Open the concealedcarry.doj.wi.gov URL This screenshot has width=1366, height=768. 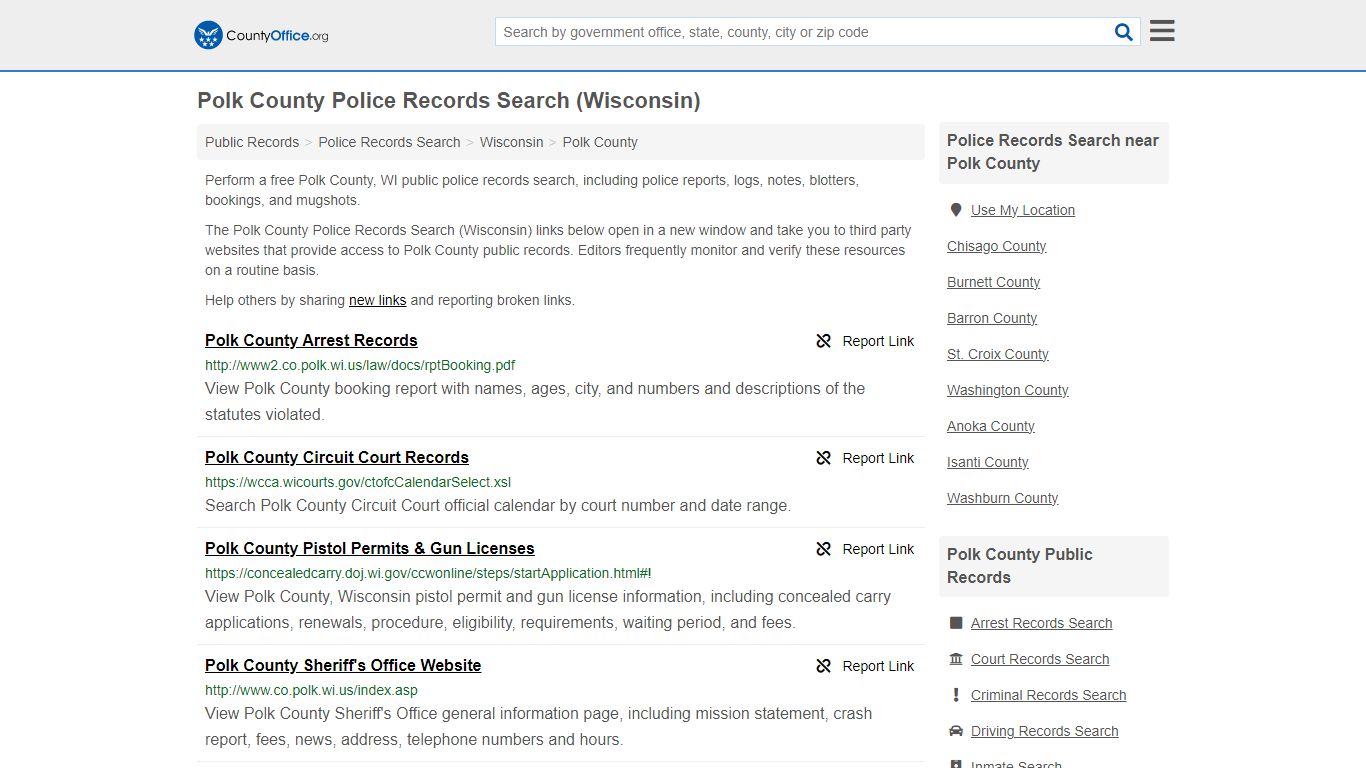pos(428,573)
